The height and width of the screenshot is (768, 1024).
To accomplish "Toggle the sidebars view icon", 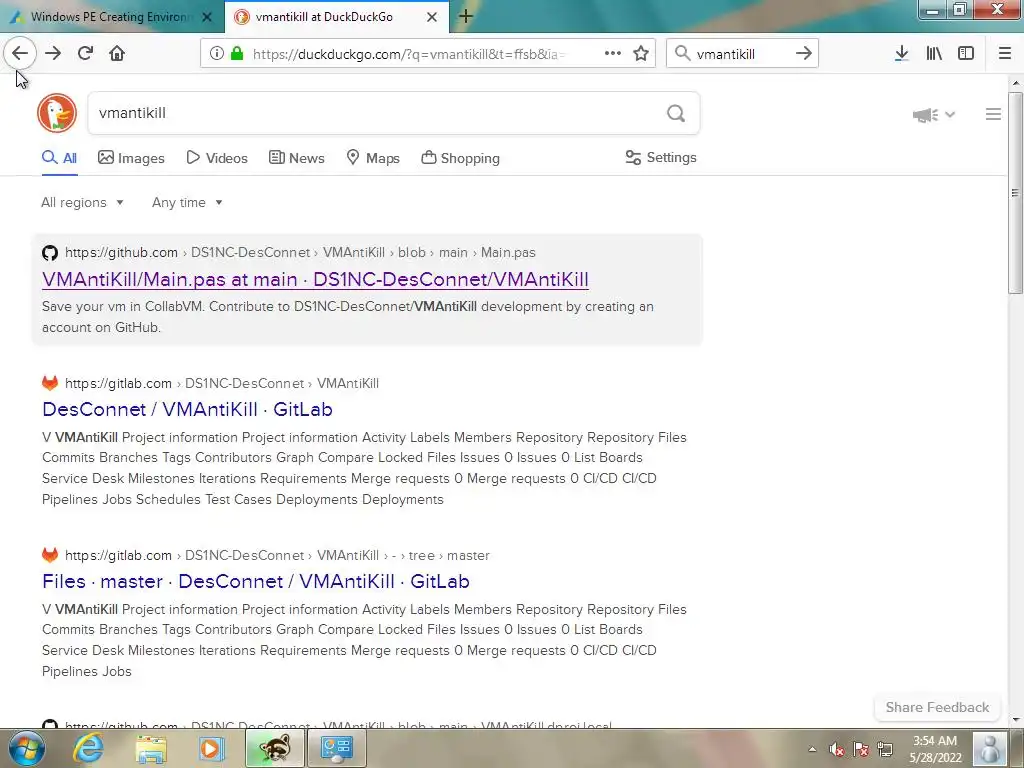I will (x=966, y=54).
